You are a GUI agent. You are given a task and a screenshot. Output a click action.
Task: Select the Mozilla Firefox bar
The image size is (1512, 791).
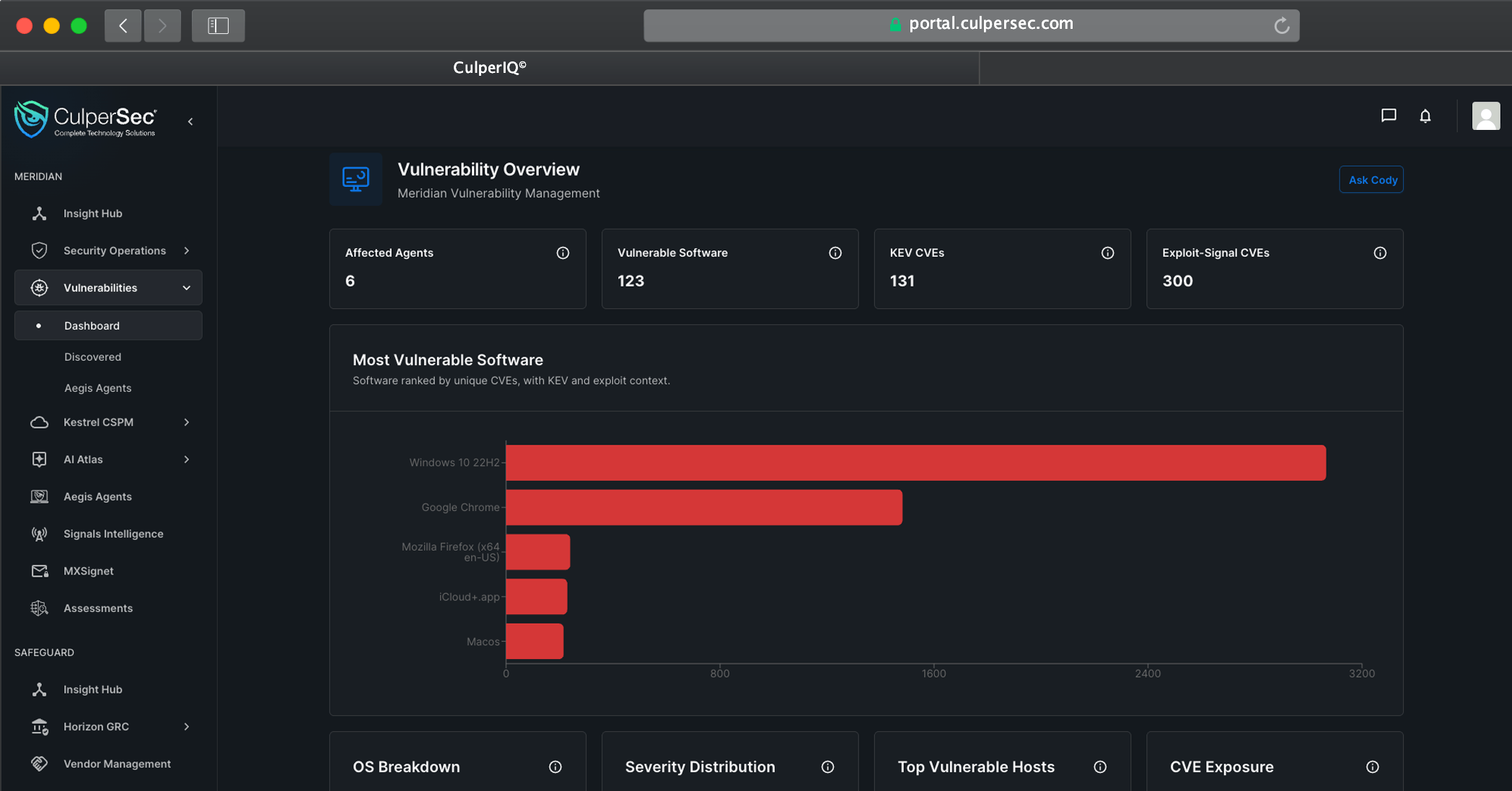[x=538, y=552]
